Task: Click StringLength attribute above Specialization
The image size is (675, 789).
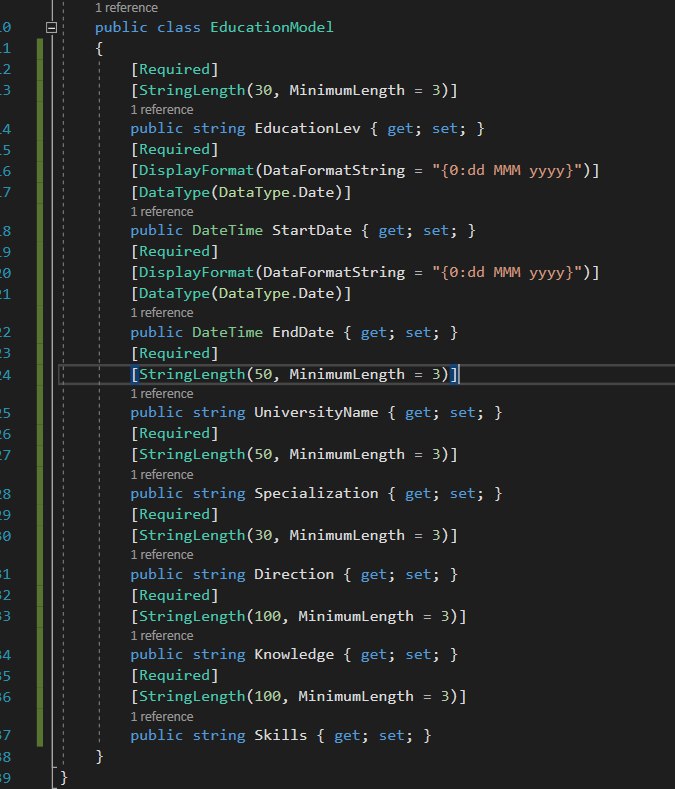Action: coord(192,454)
